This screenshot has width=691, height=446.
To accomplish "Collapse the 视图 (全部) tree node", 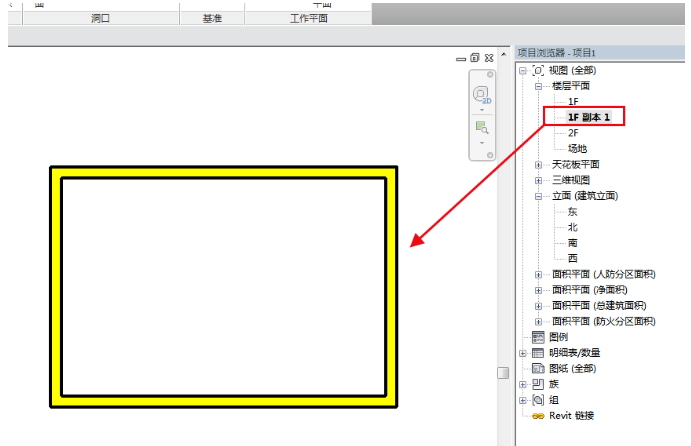I will click(523, 71).
